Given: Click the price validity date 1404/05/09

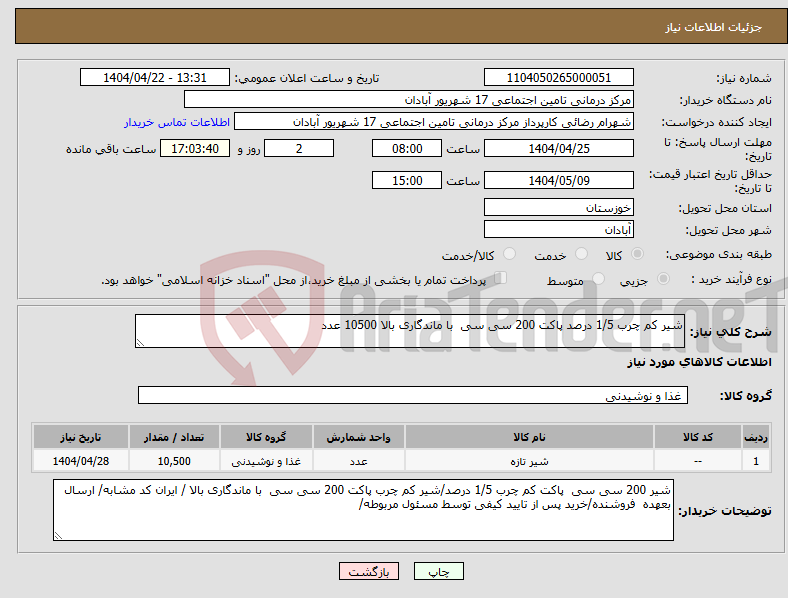Looking at the screenshot, I should [x=558, y=180].
